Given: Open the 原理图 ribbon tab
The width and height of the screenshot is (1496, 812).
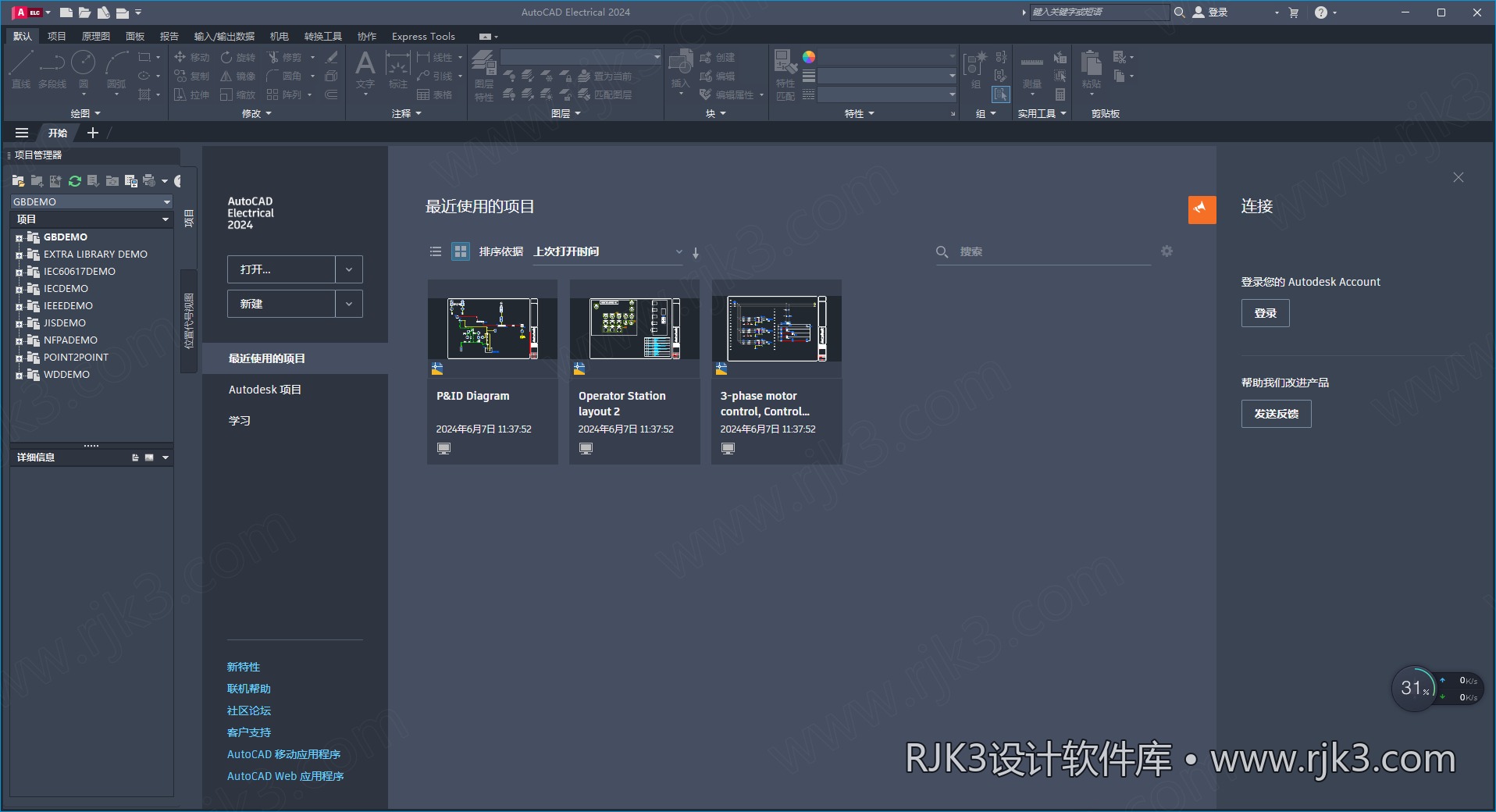Looking at the screenshot, I should (96, 36).
